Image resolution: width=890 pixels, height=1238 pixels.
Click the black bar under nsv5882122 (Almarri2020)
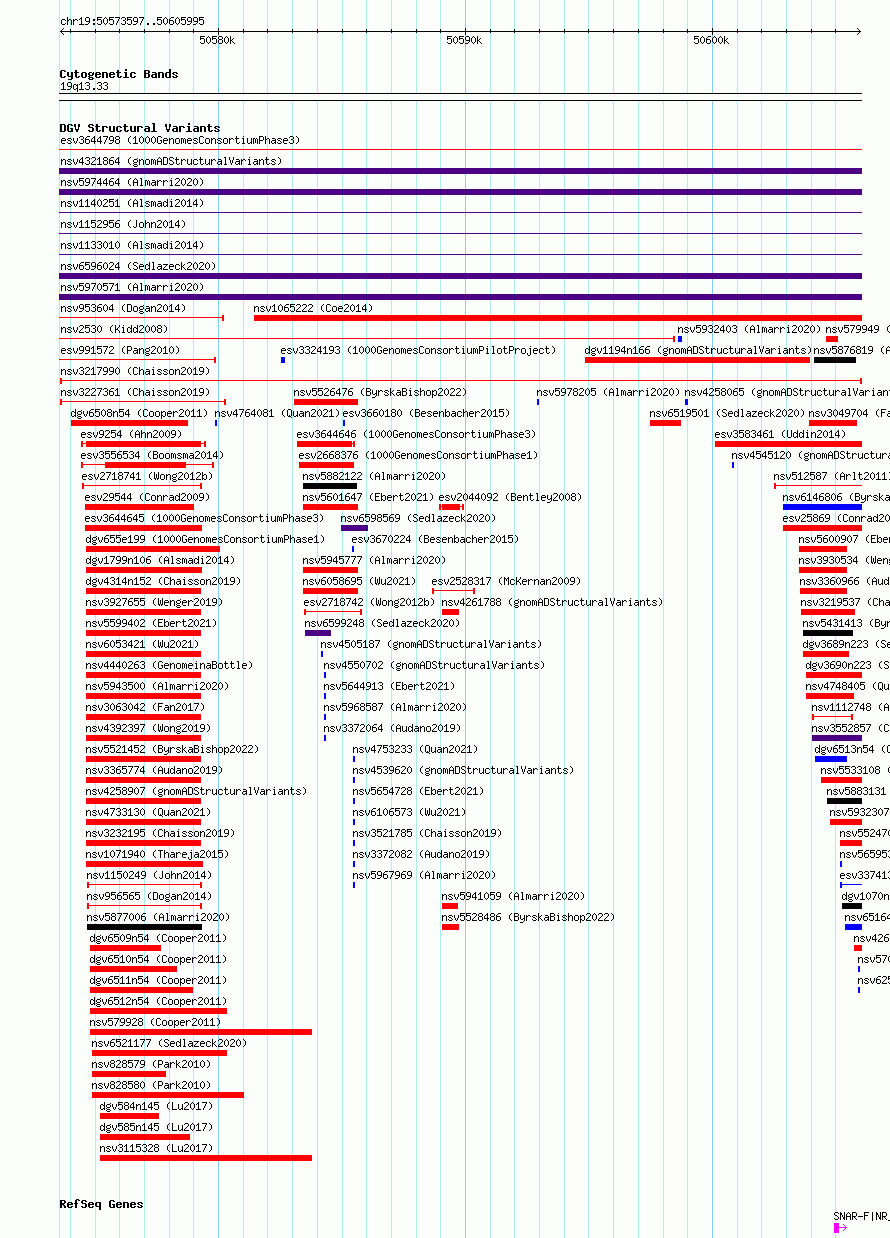tap(330, 486)
